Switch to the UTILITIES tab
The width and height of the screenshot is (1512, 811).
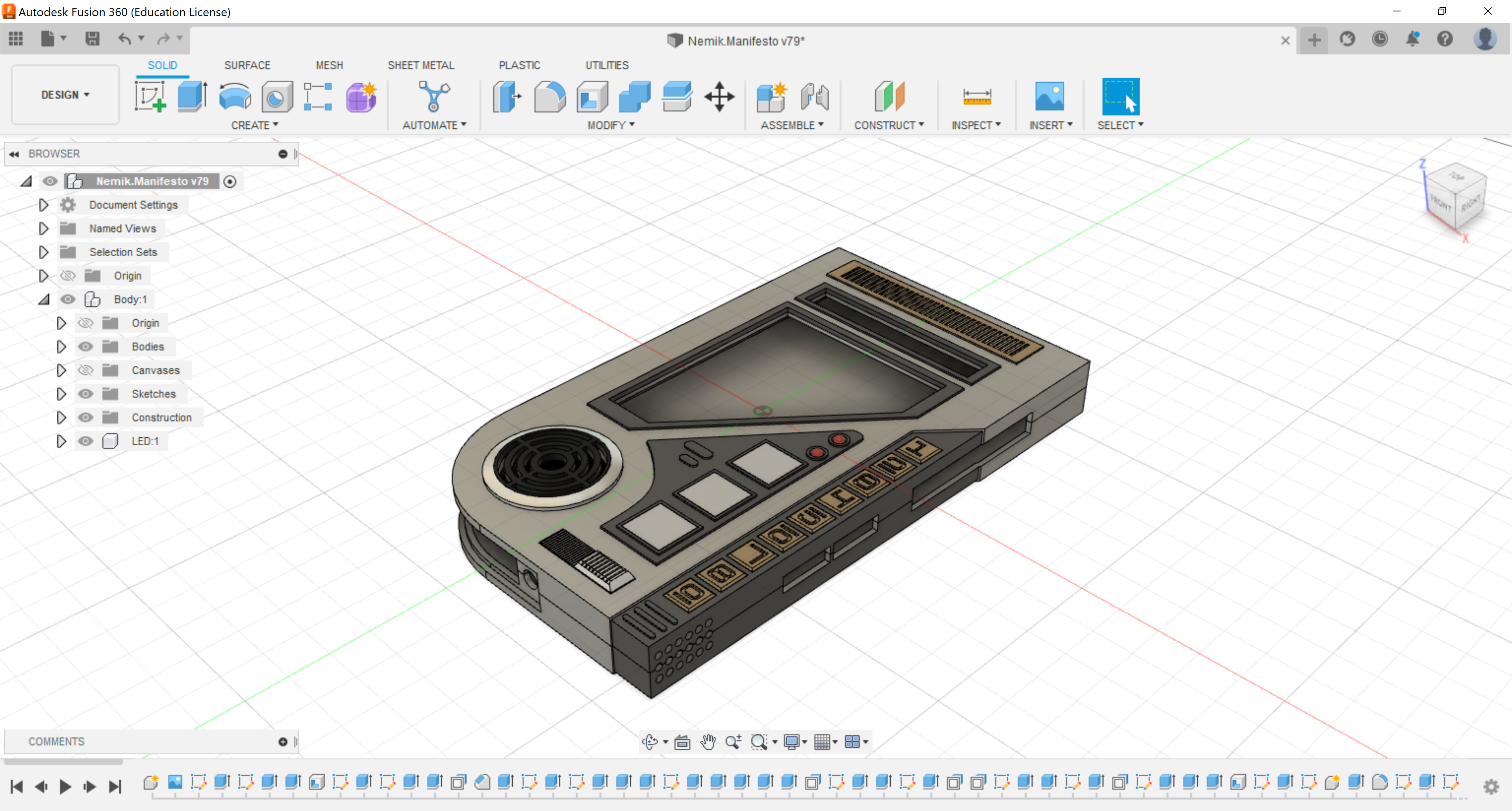607,65
